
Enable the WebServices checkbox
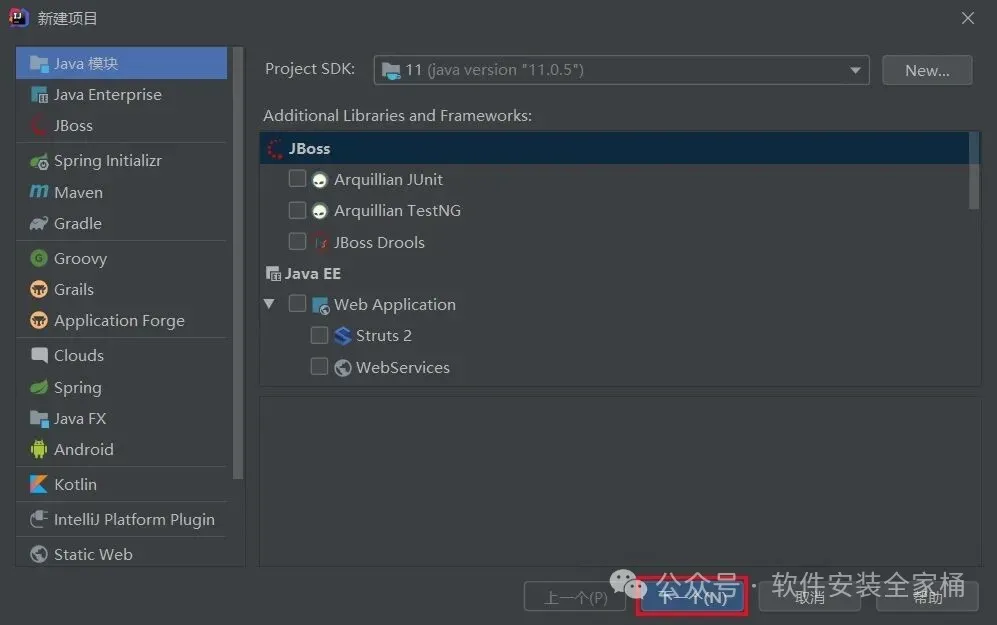(x=319, y=366)
